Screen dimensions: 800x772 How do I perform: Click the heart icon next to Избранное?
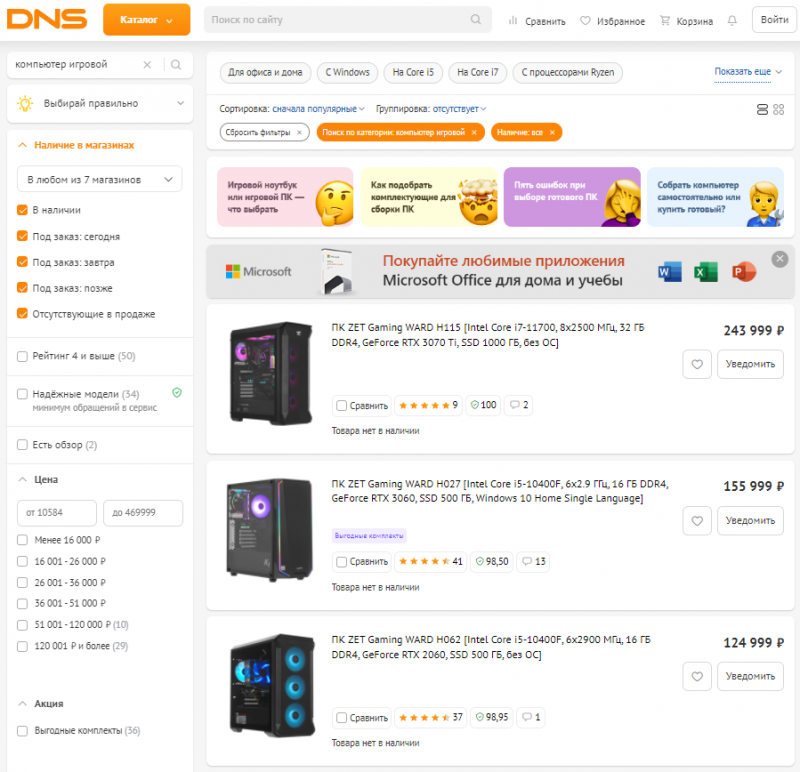point(585,20)
